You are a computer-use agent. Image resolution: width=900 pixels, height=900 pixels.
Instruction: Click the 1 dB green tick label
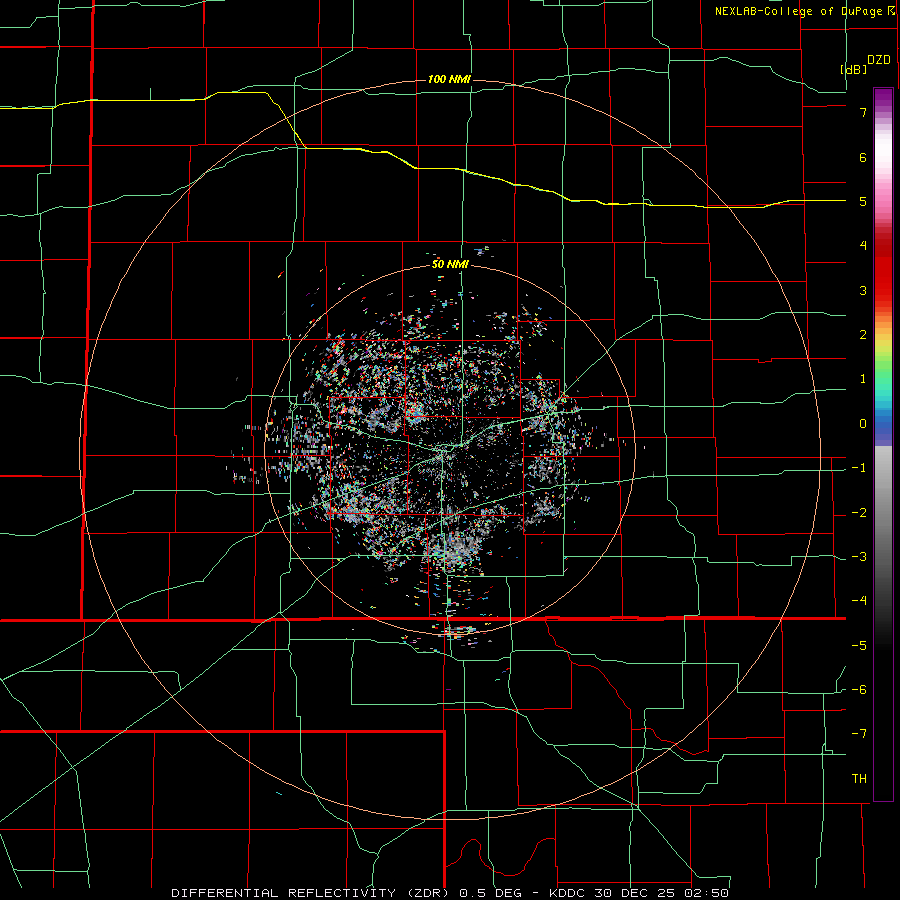(863, 379)
